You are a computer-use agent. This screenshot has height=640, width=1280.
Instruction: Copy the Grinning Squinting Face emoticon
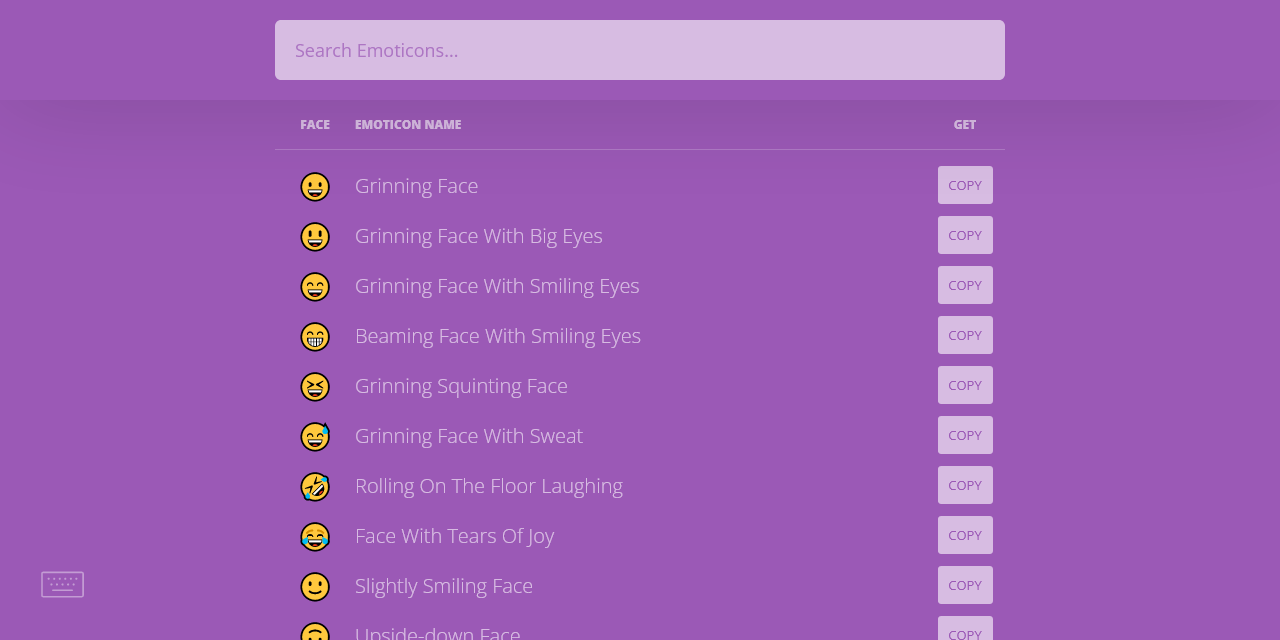(x=965, y=385)
